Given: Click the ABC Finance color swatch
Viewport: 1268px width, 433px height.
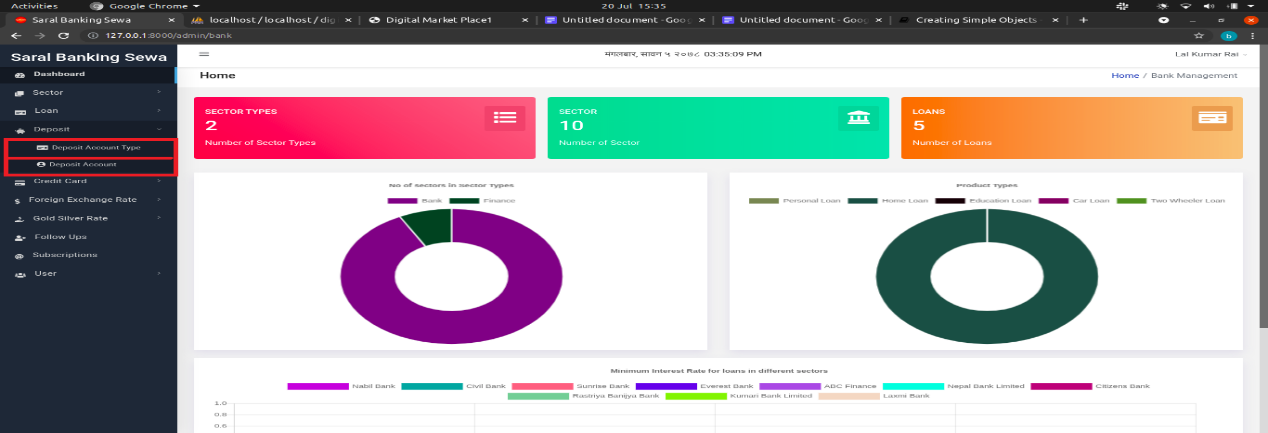Looking at the screenshot, I should tap(790, 386).
